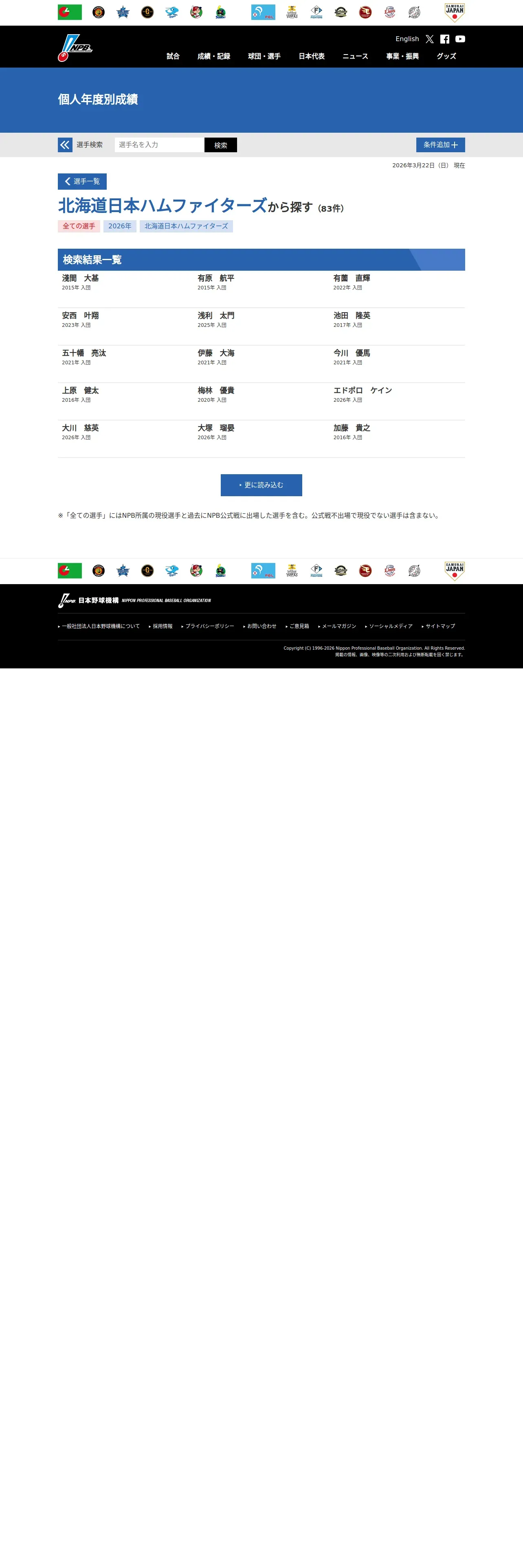
Task: Open player 今川 優馬
Action: 352,353
